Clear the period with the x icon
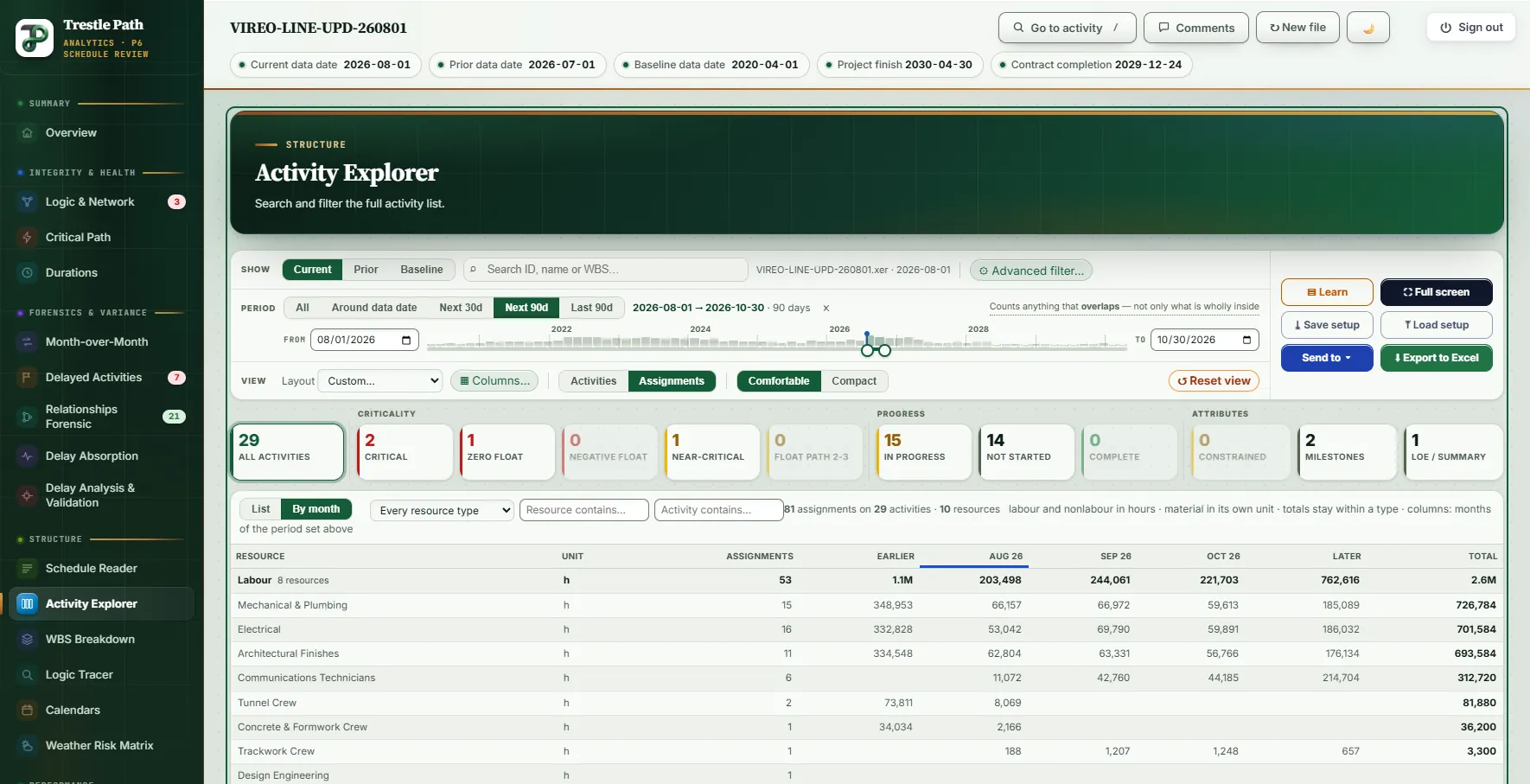 (826, 309)
